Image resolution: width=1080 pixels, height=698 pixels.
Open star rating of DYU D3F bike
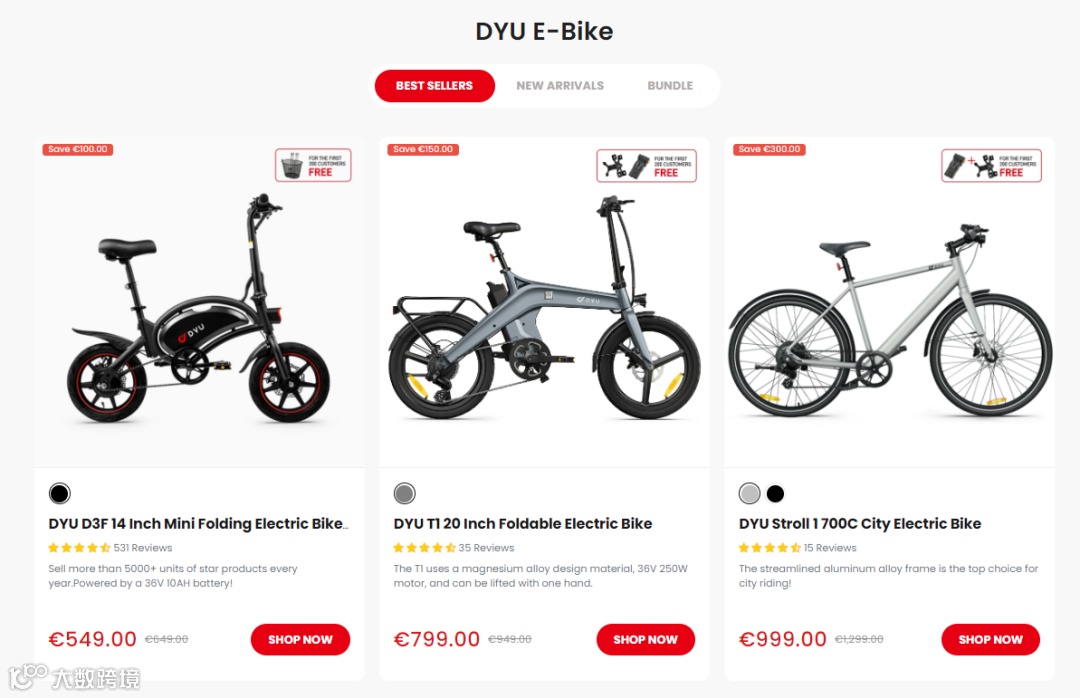point(79,548)
